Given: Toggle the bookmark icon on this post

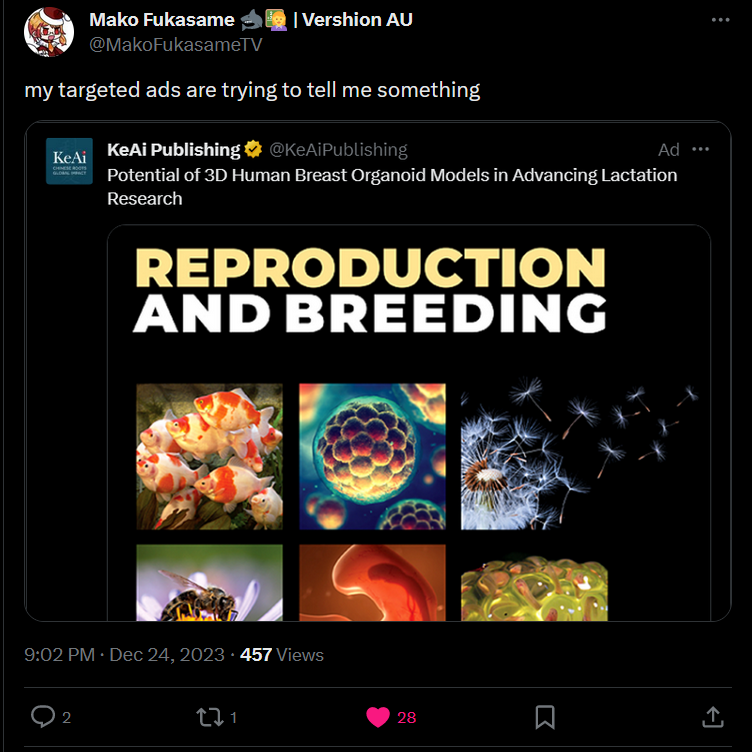Looking at the screenshot, I should click(x=545, y=716).
